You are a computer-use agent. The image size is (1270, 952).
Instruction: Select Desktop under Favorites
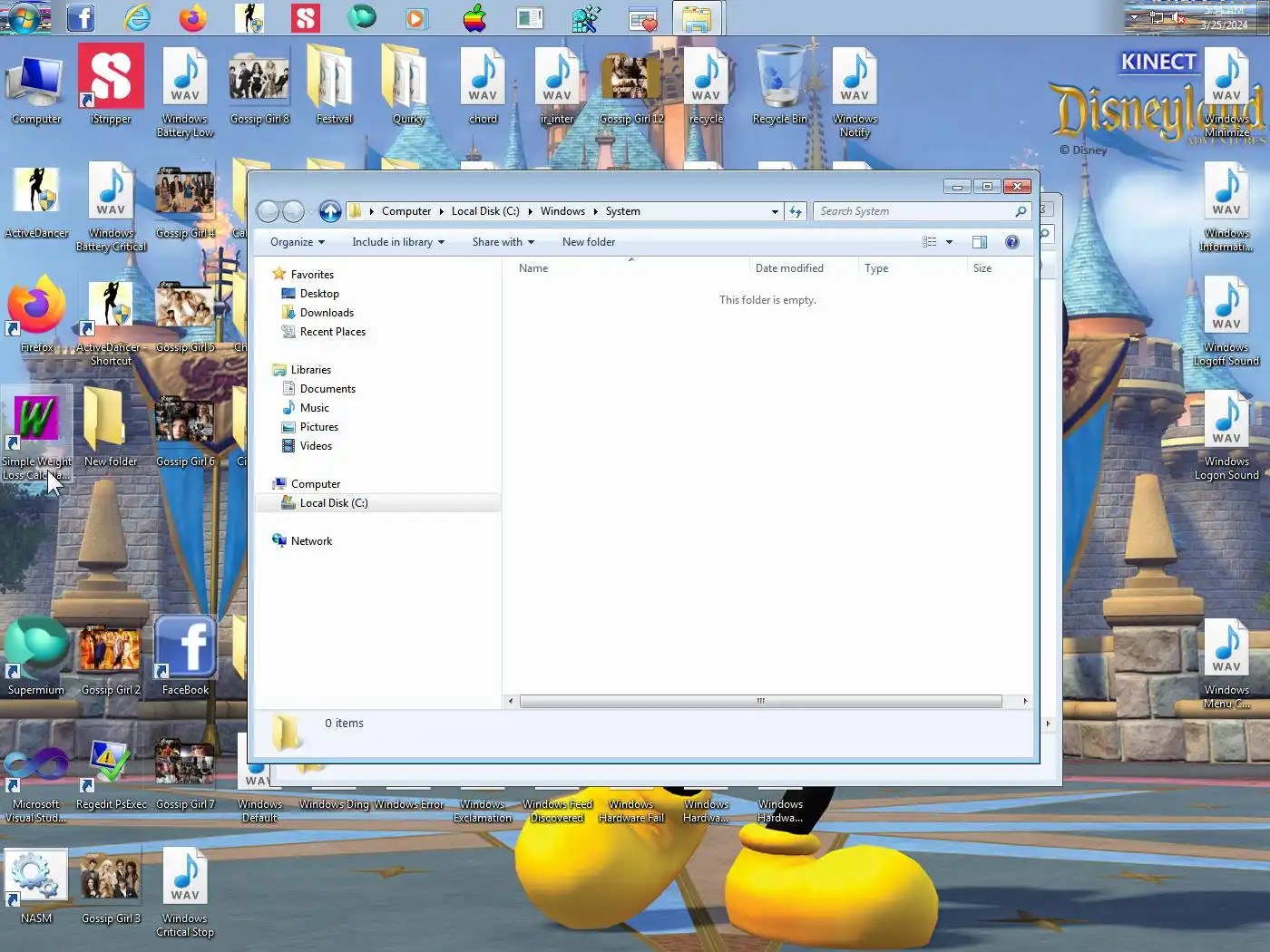pyautogui.click(x=319, y=294)
